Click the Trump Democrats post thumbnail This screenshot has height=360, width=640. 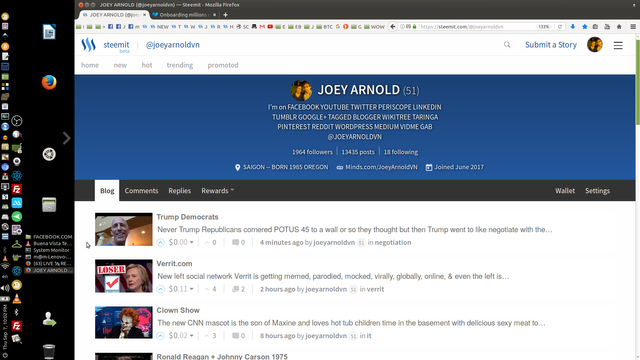click(124, 229)
